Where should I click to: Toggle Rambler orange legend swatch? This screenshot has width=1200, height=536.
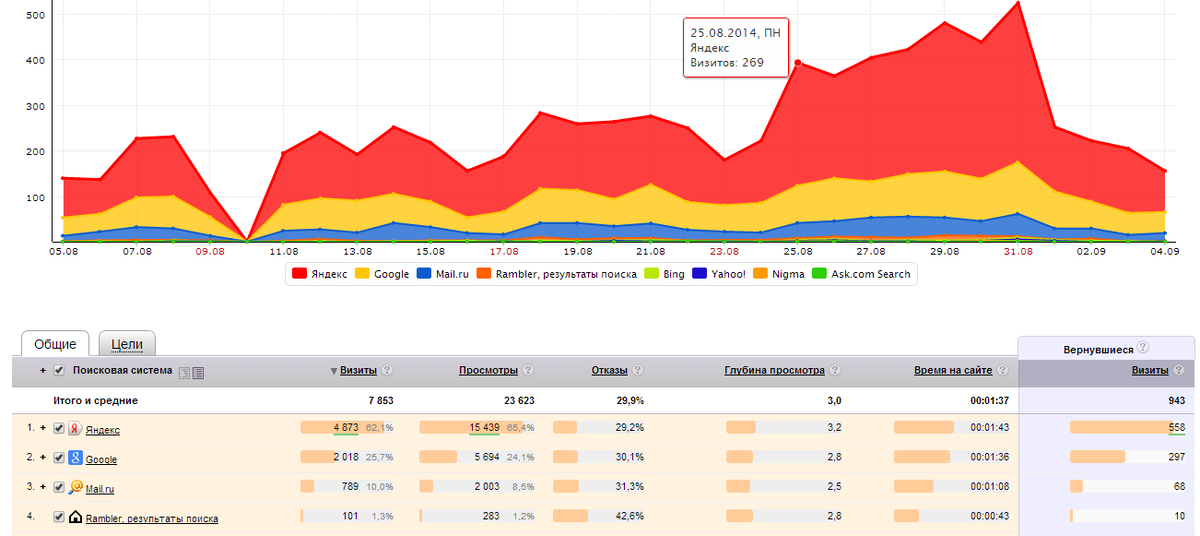(x=483, y=273)
